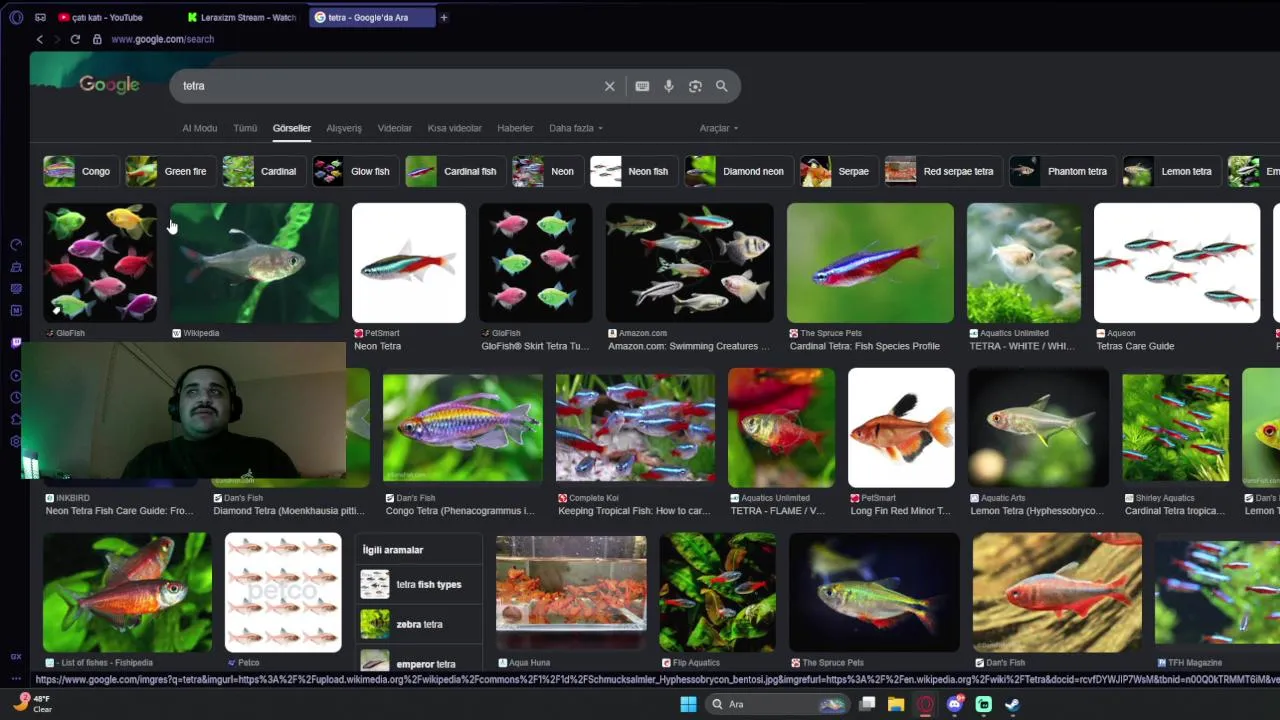This screenshot has width=1280, height=720.
Task: Switch to the Tümü results tab
Action: point(245,128)
